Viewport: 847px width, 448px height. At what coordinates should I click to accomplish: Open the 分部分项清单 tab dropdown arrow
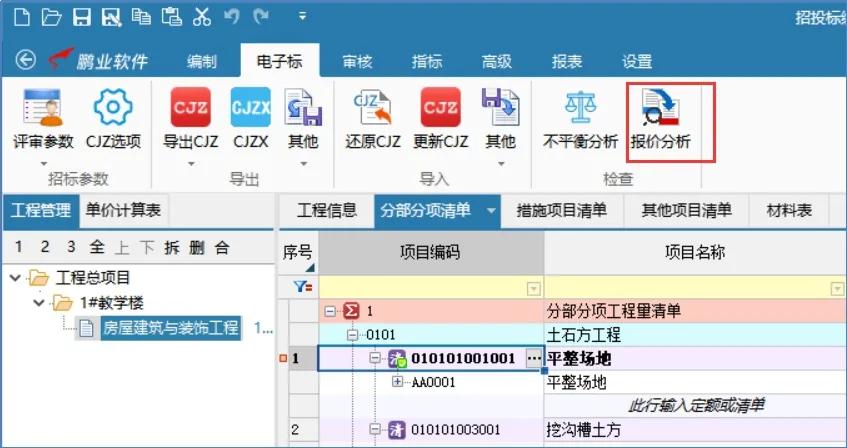tap(491, 210)
